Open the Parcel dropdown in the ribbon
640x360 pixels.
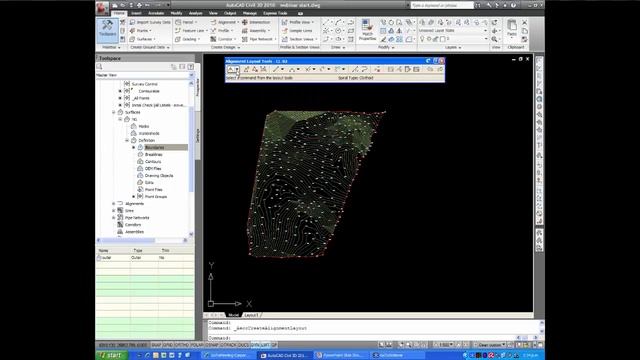pyautogui.click(x=187, y=22)
